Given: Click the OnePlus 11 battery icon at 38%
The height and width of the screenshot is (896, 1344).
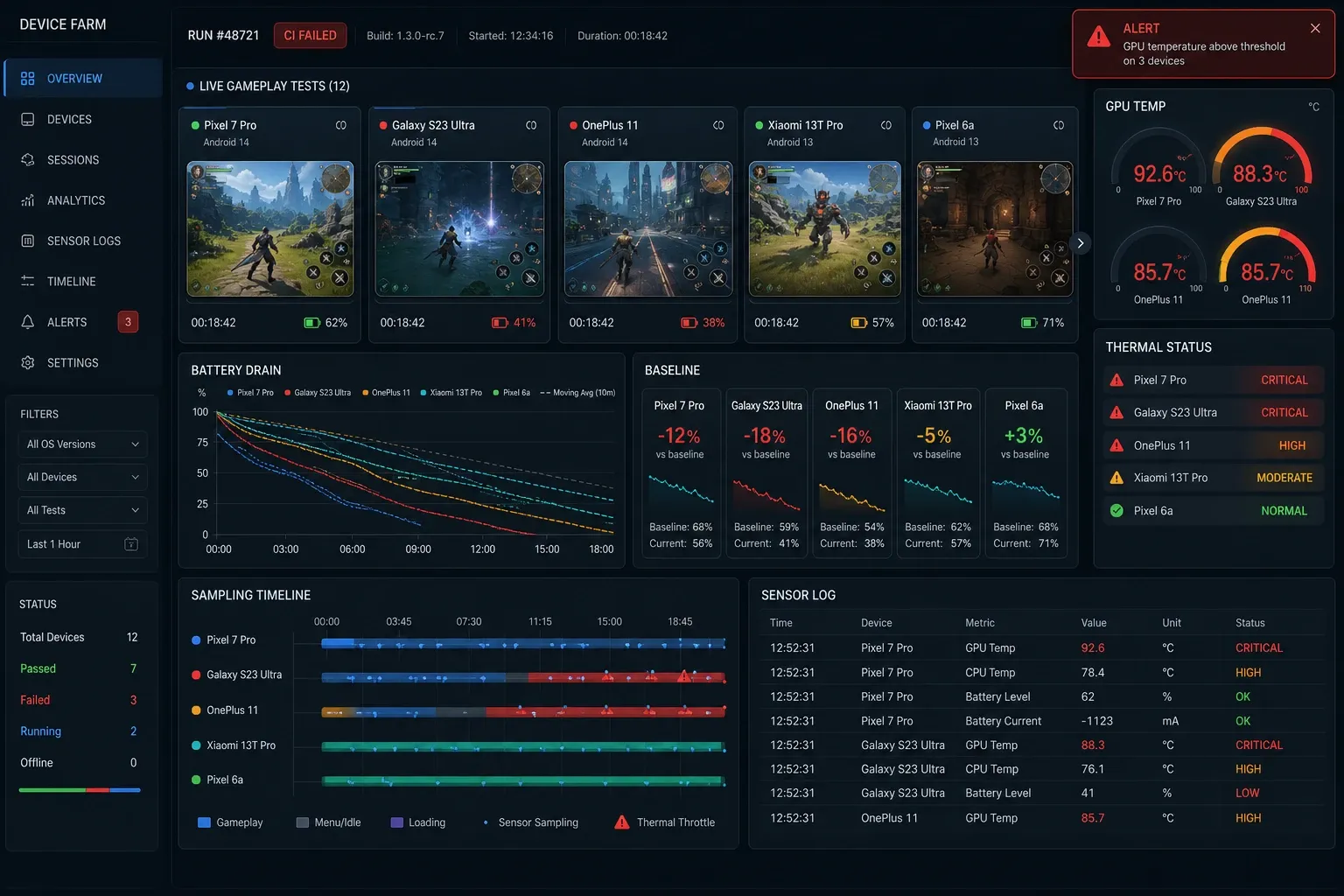Looking at the screenshot, I should [x=689, y=323].
